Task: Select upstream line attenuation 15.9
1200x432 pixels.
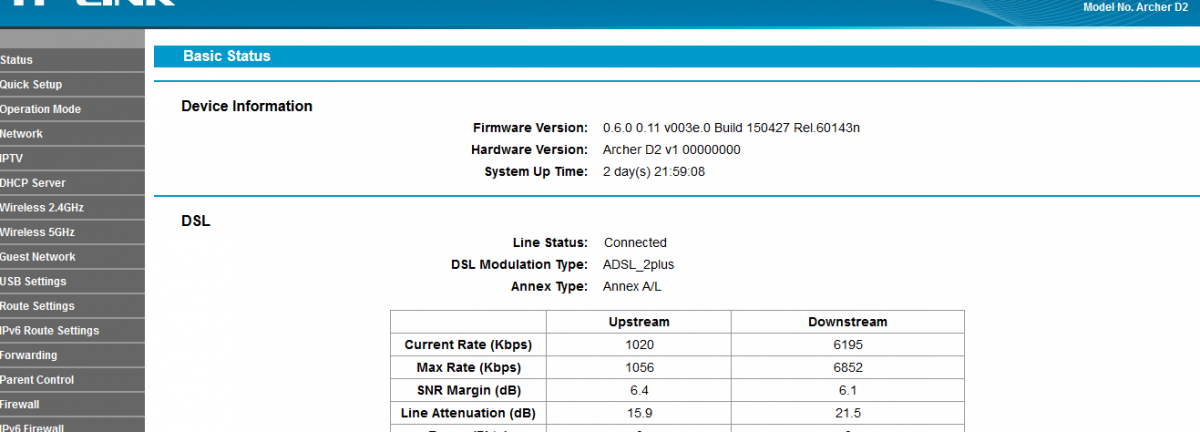Action: [639, 413]
